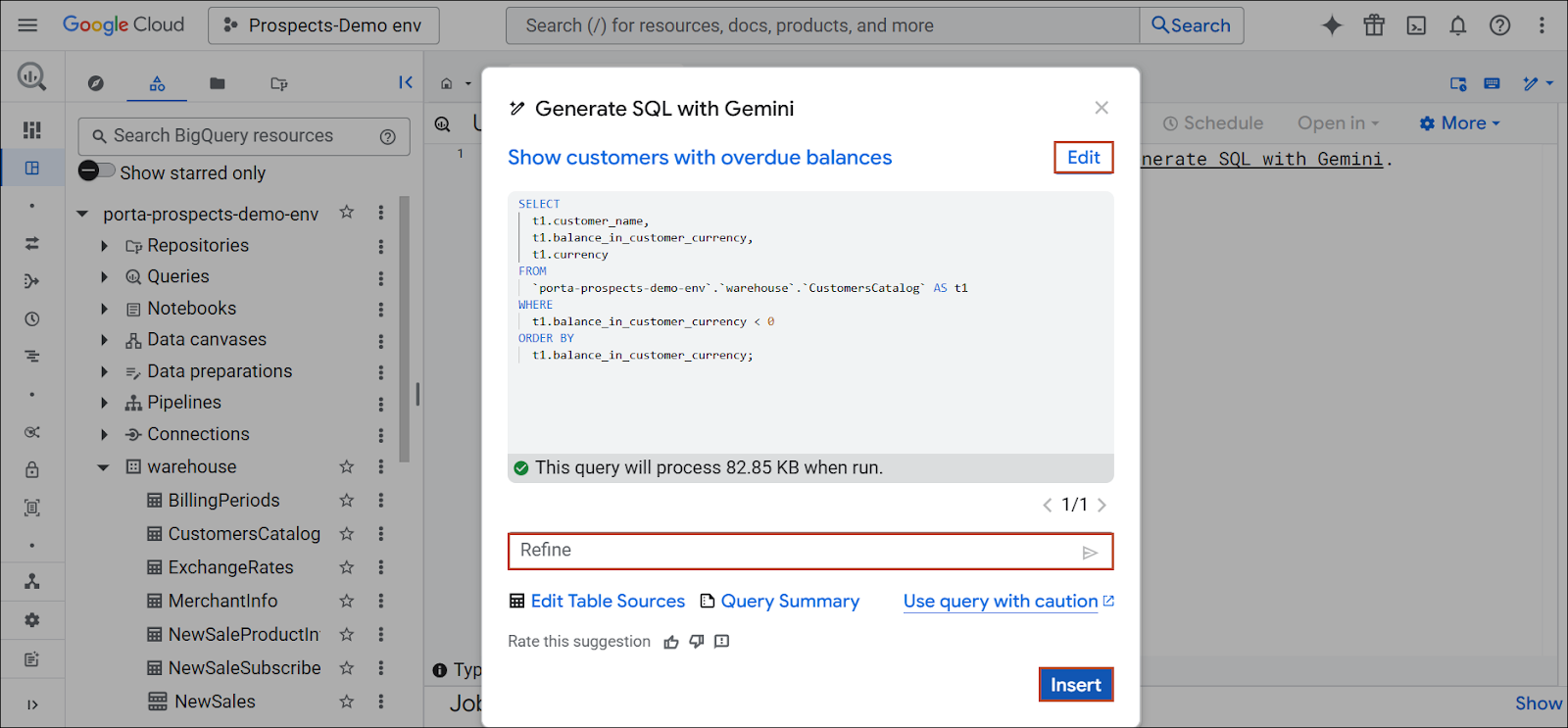Open the header three-dot settings menu
1568x728 pixels.
click(x=1542, y=25)
